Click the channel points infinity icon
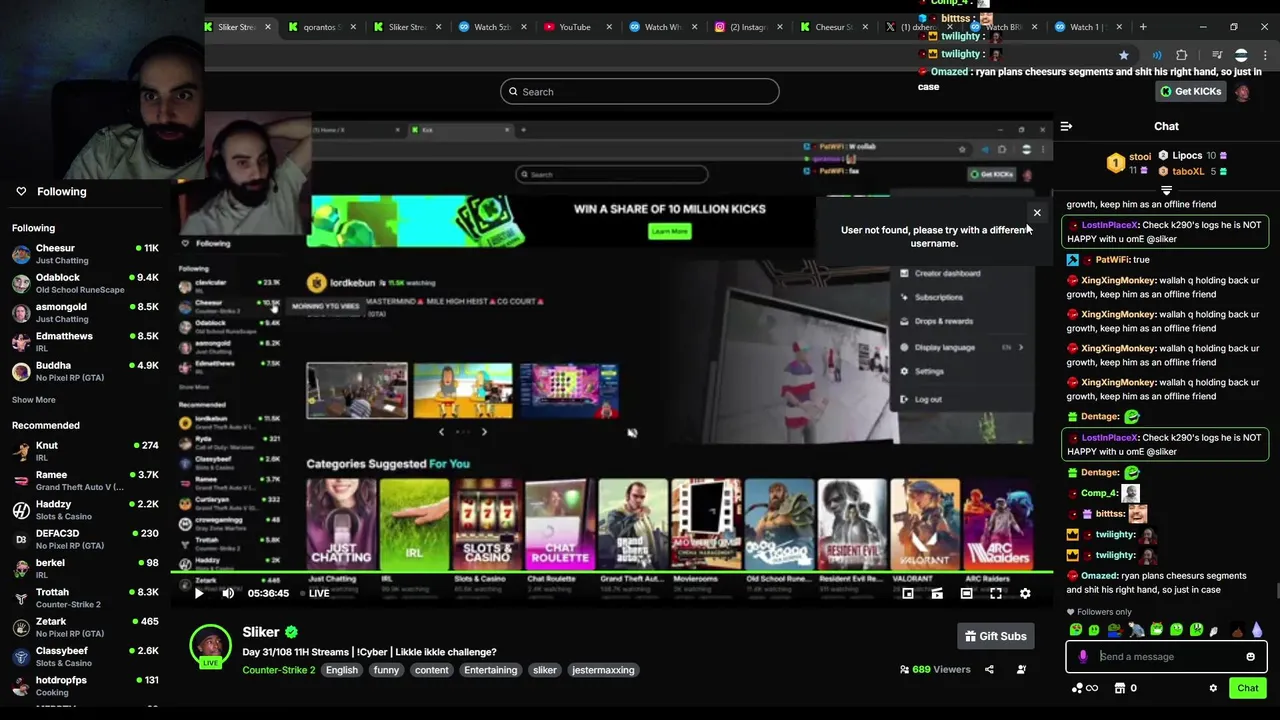Image resolution: width=1280 pixels, height=720 pixels. pos(1085,688)
